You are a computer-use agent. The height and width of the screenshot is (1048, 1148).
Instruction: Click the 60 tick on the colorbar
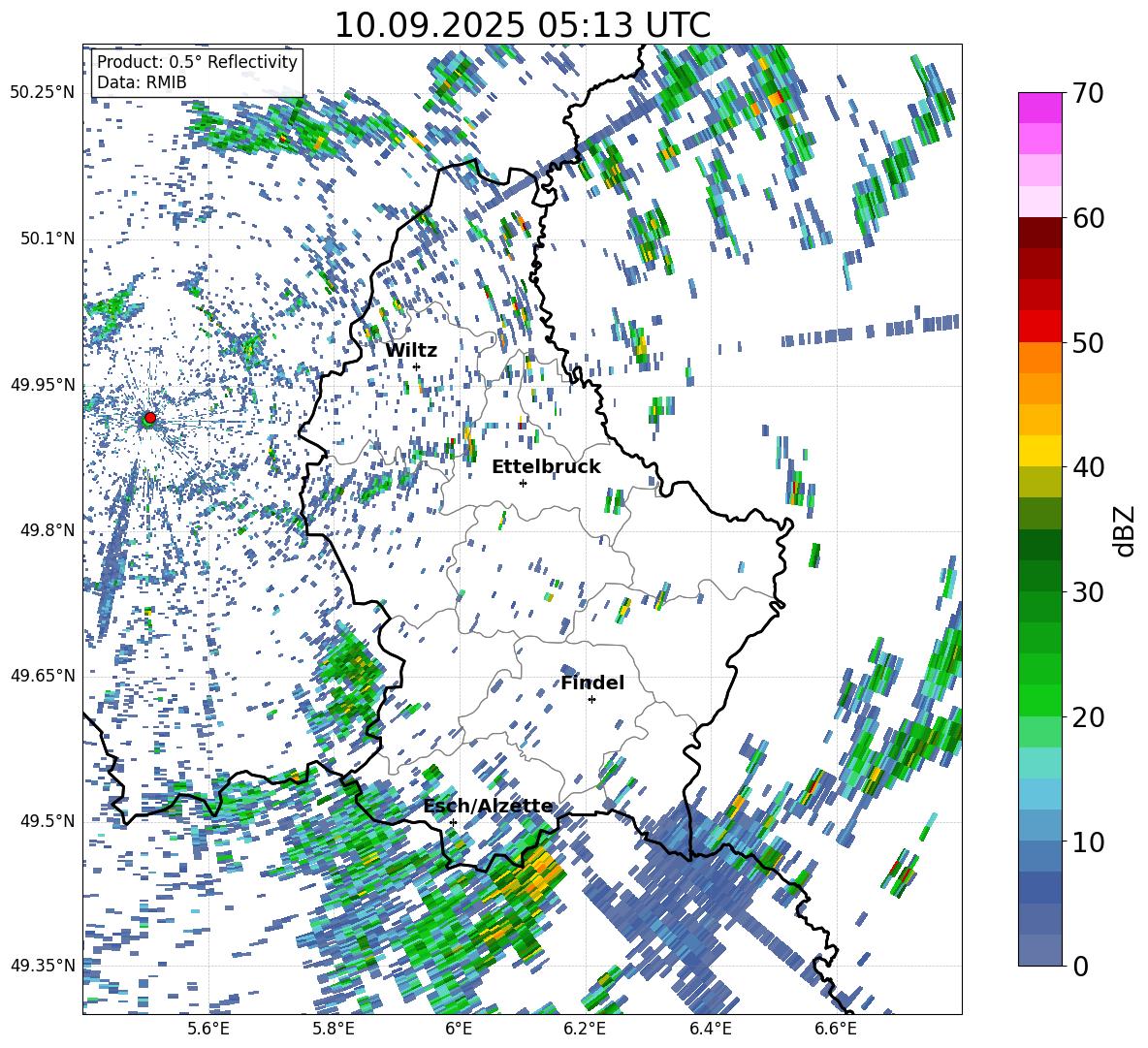1089,218
